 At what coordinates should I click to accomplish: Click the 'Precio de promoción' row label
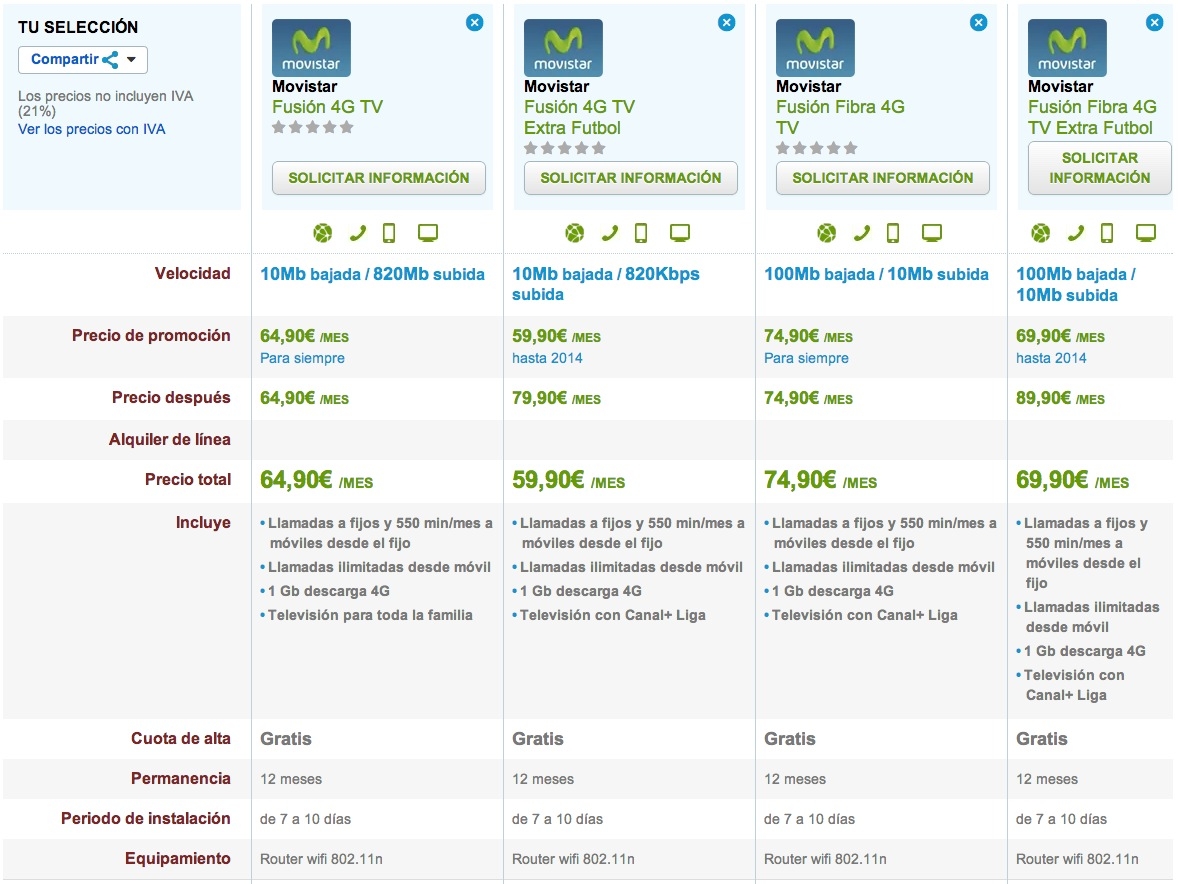(151, 336)
